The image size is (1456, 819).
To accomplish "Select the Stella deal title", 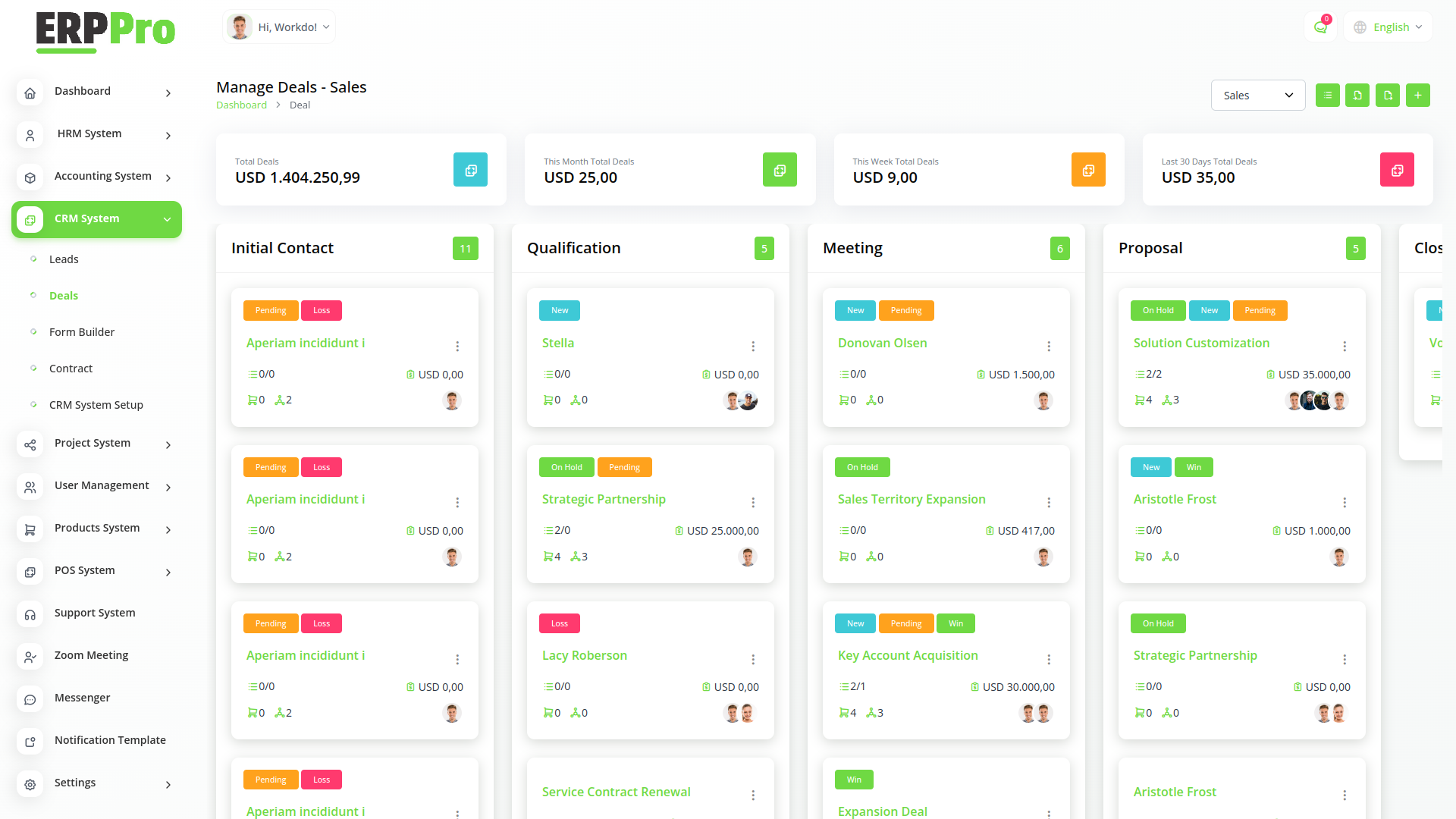I will tap(558, 343).
